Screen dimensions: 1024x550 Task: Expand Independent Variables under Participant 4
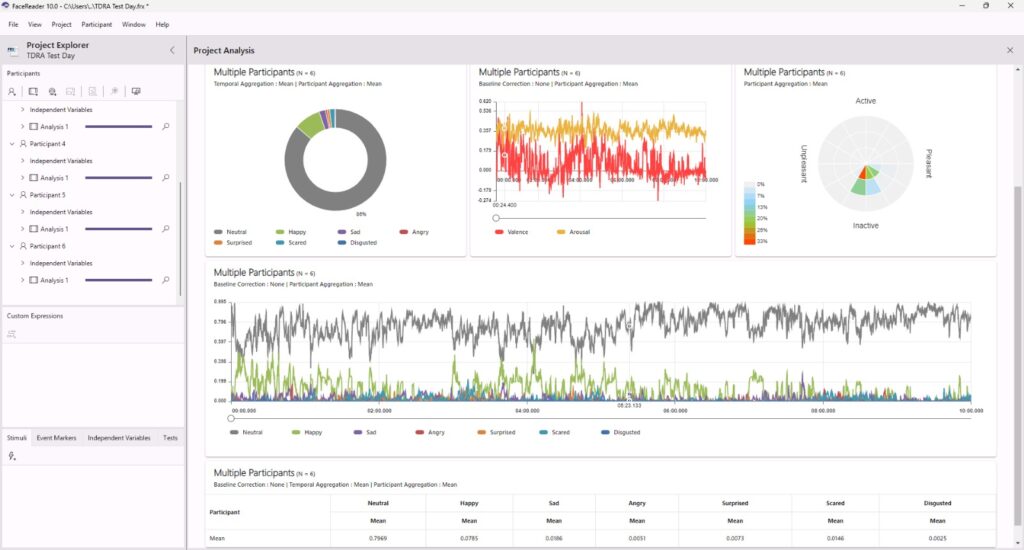pos(22,161)
